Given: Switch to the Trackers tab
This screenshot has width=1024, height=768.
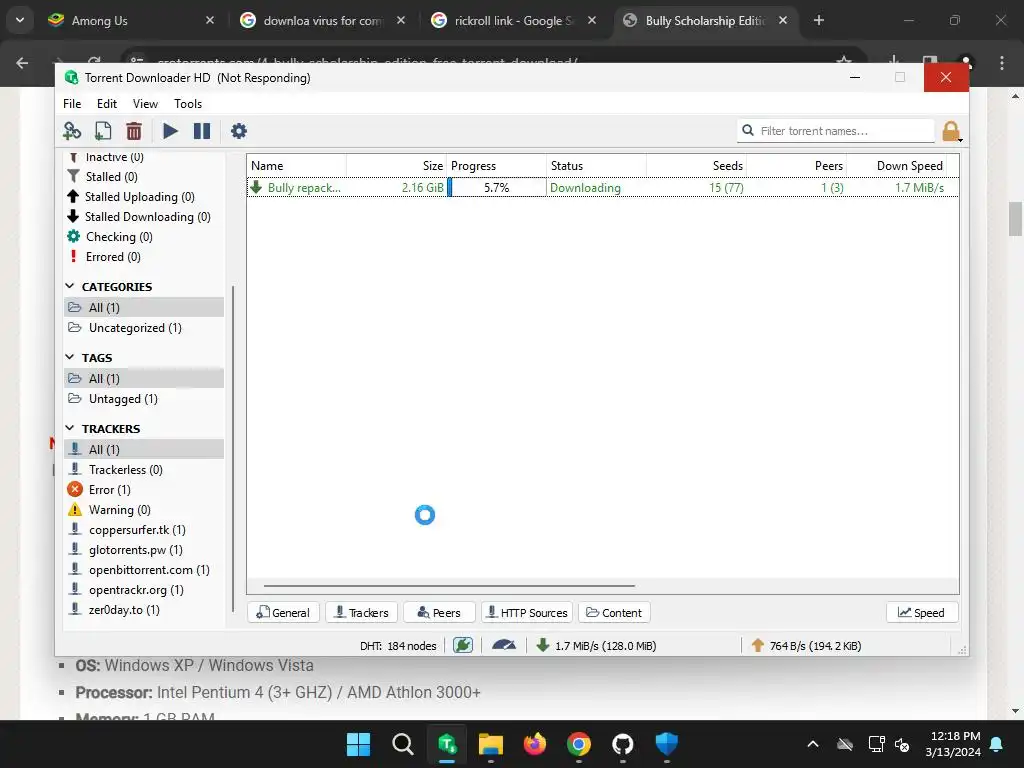Looking at the screenshot, I should (x=362, y=613).
